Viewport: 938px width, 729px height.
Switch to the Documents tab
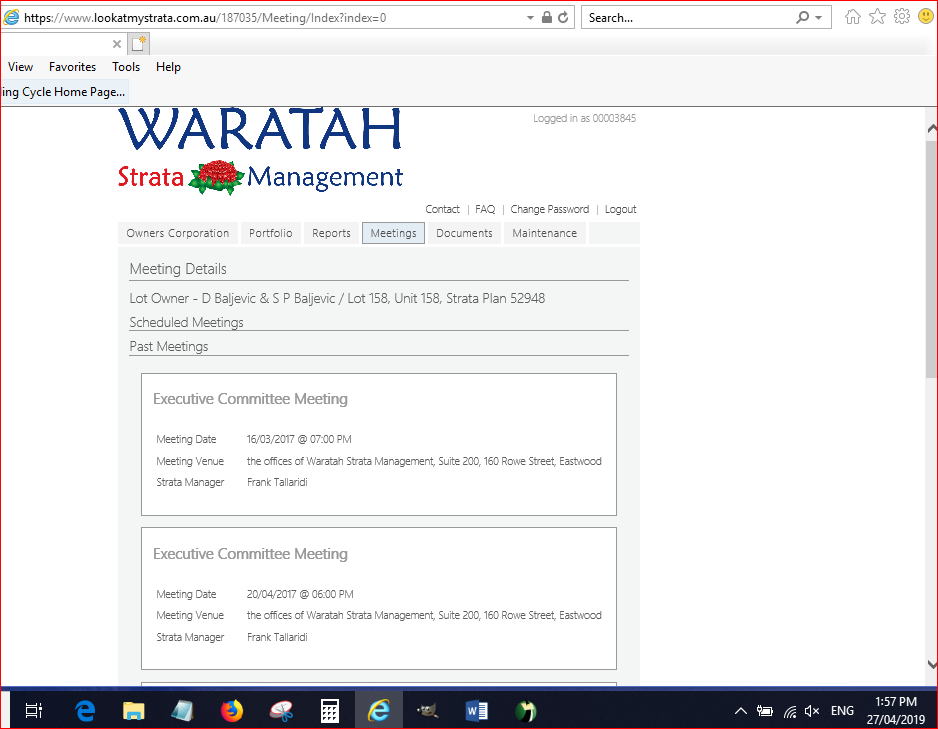464,233
